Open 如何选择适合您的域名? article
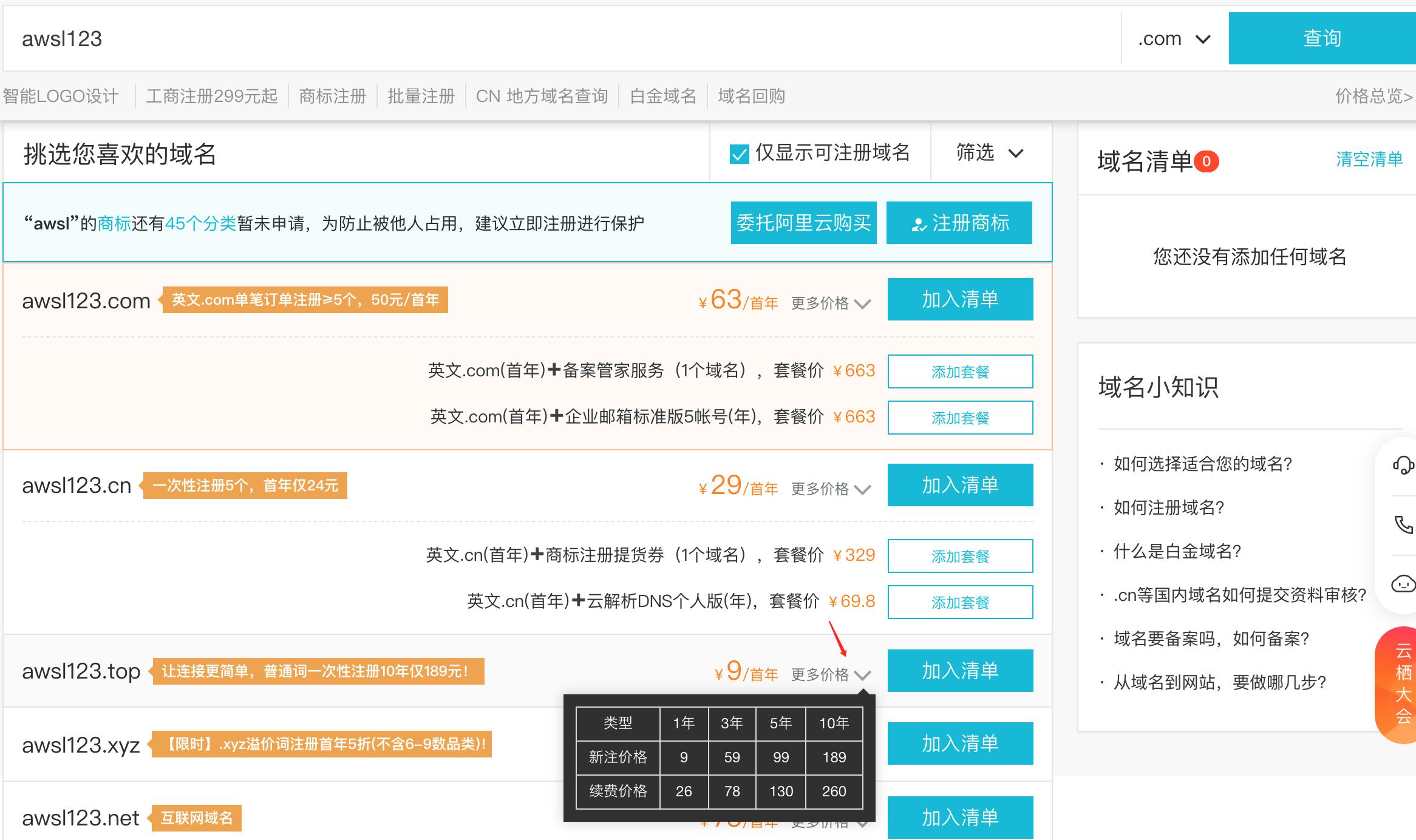The height and width of the screenshot is (840, 1416). coord(1202,464)
